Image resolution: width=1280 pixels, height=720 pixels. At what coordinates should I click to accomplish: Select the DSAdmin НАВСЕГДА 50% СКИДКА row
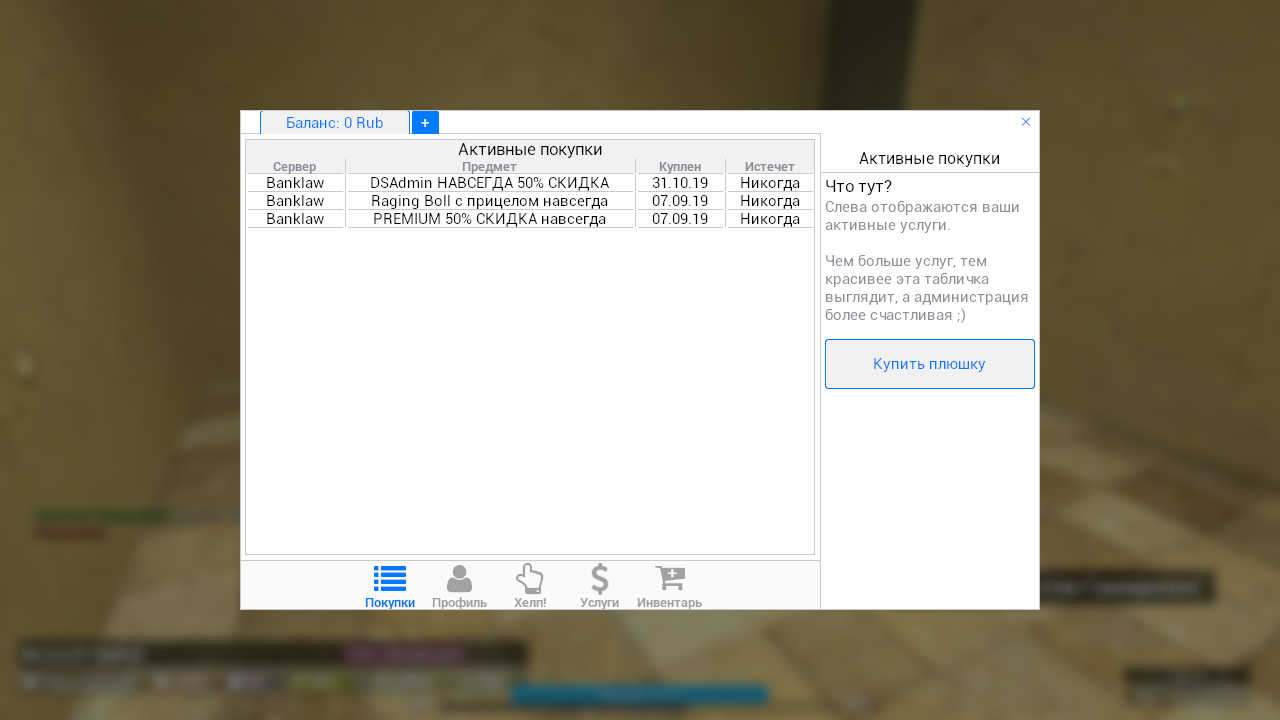click(489, 184)
